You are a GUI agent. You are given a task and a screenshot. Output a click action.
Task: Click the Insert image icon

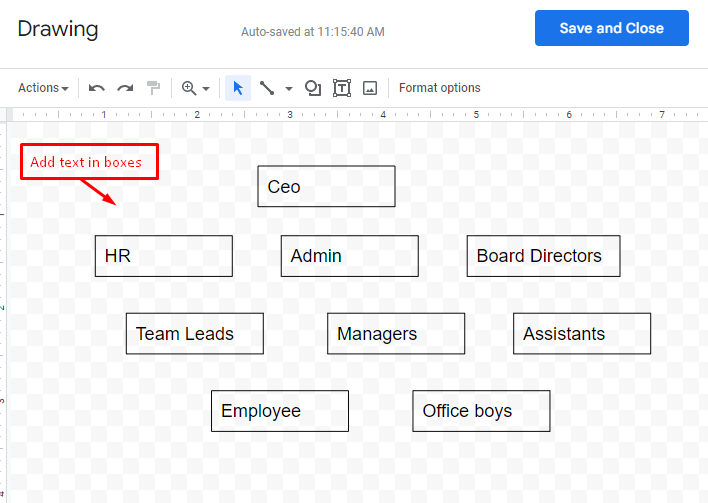[x=370, y=88]
